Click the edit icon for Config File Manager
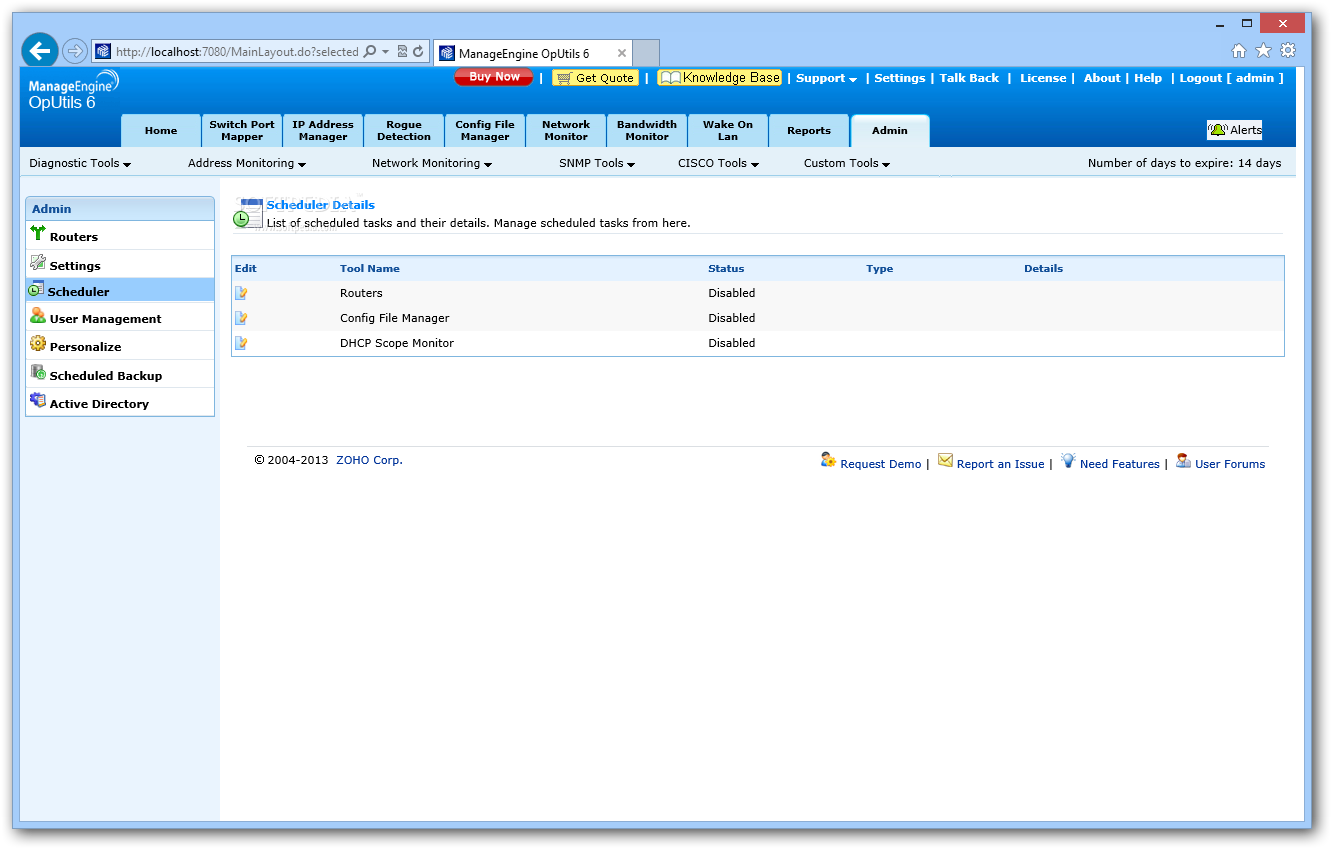This screenshot has height=849, width=1332. [x=241, y=318]
